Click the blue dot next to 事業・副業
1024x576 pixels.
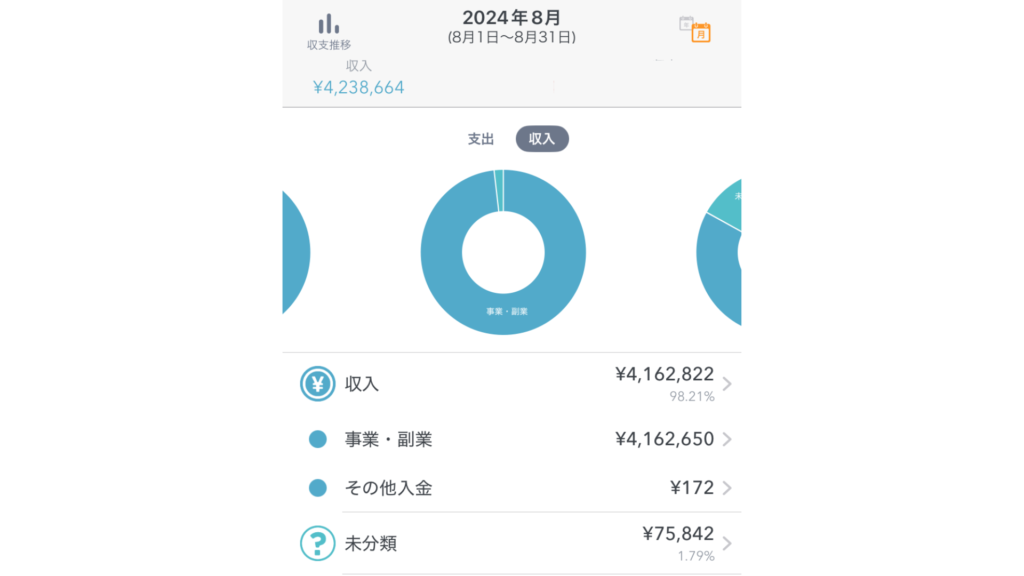pos(317,439)
